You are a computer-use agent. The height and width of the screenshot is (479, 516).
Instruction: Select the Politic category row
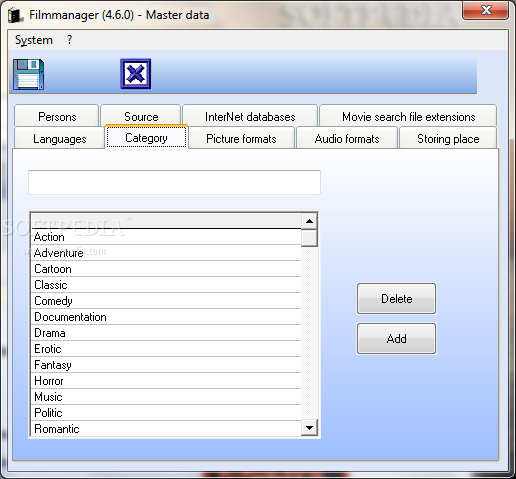pyautogui.click(x=166, y=413)
